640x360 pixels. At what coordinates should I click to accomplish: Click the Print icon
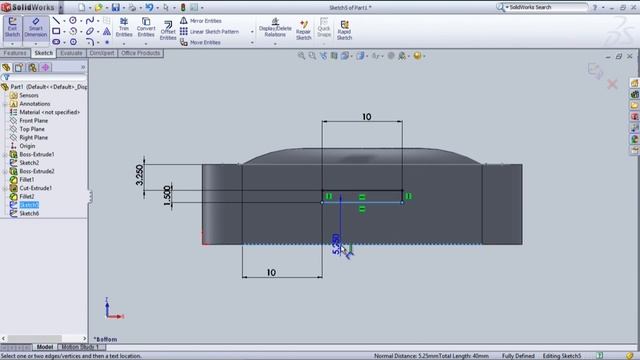[x=132, y=7]
